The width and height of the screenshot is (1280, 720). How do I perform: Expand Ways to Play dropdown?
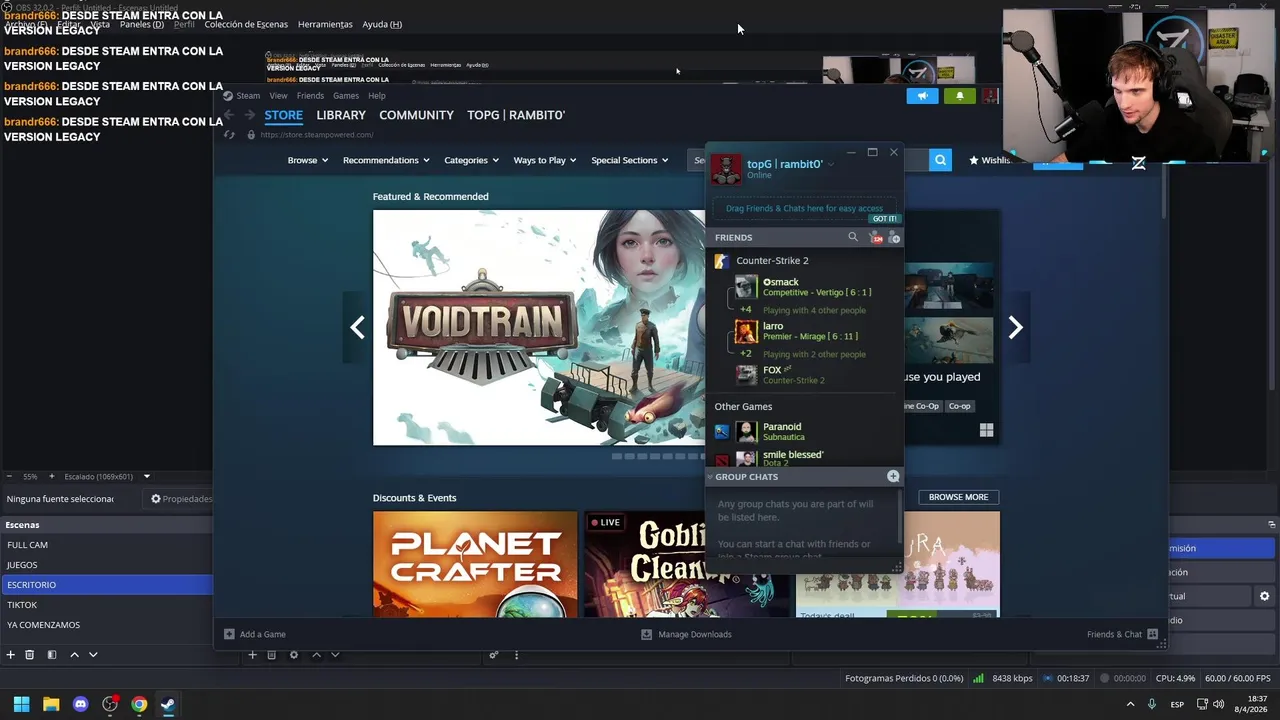[x=545, y=160]
